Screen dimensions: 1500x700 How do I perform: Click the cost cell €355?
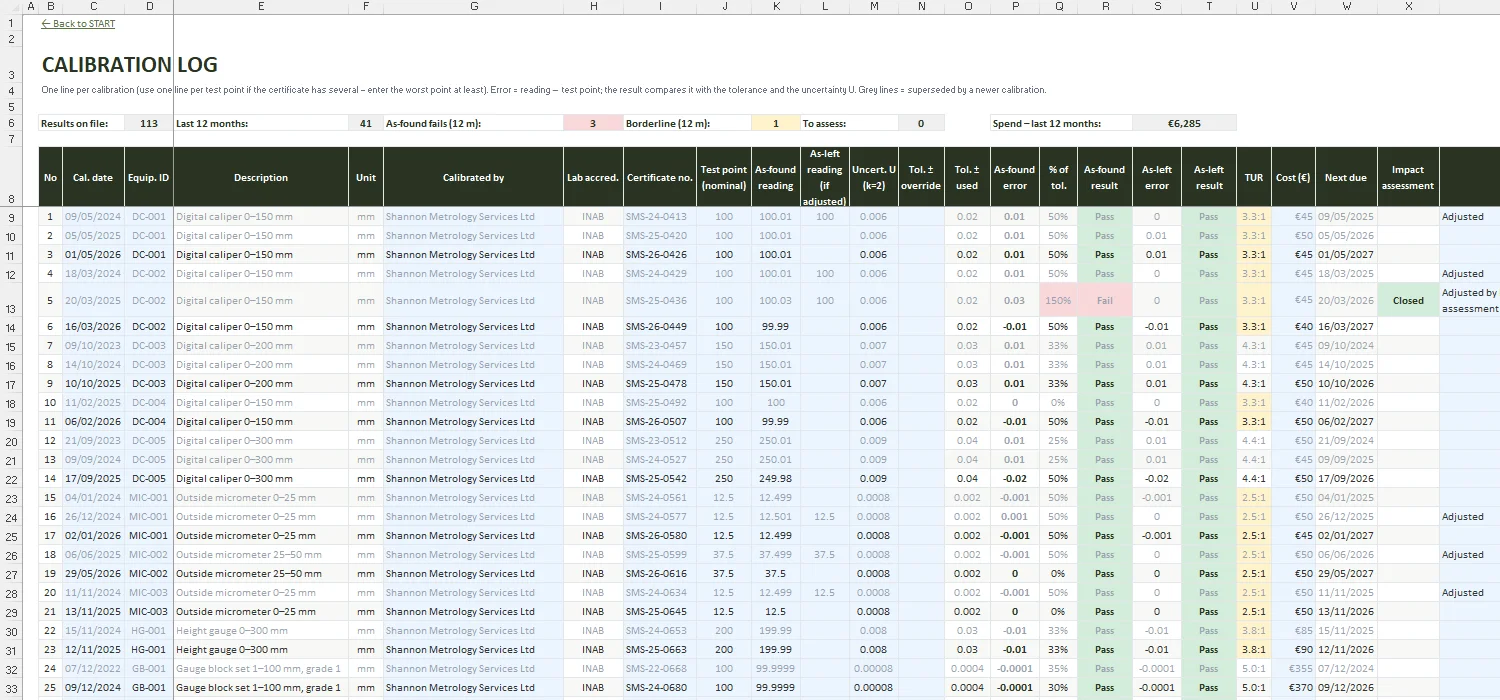[x=1293, y=668]
